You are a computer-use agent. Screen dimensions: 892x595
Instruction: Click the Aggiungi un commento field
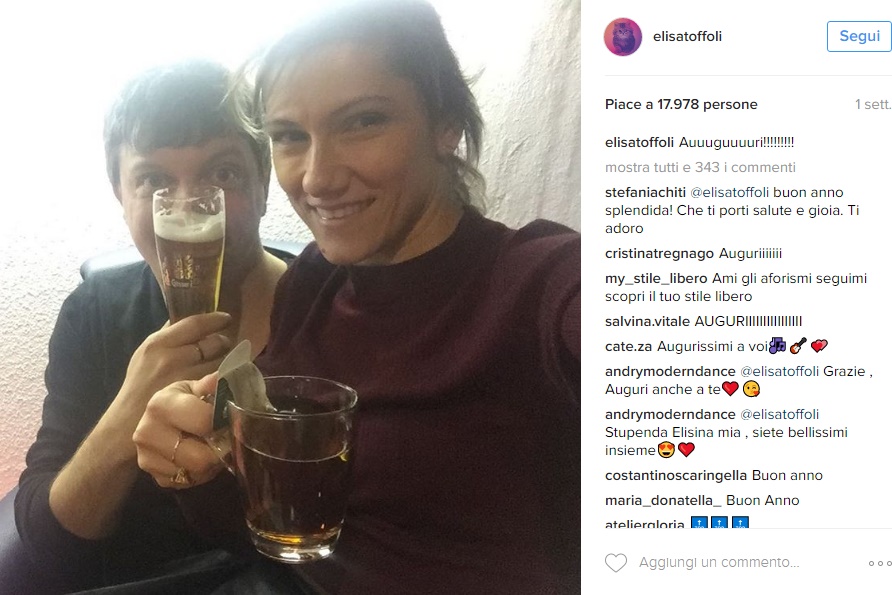coord(719,563)
